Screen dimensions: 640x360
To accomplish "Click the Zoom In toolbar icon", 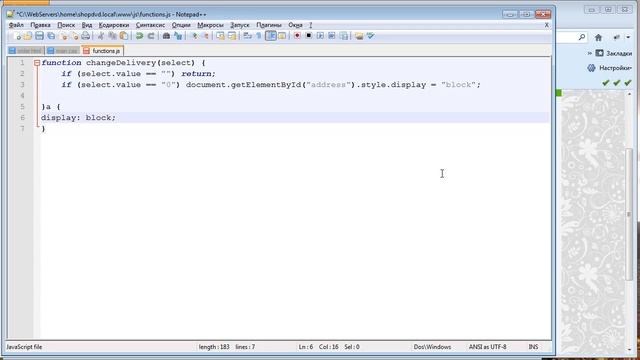I will (x=194, y=36).
